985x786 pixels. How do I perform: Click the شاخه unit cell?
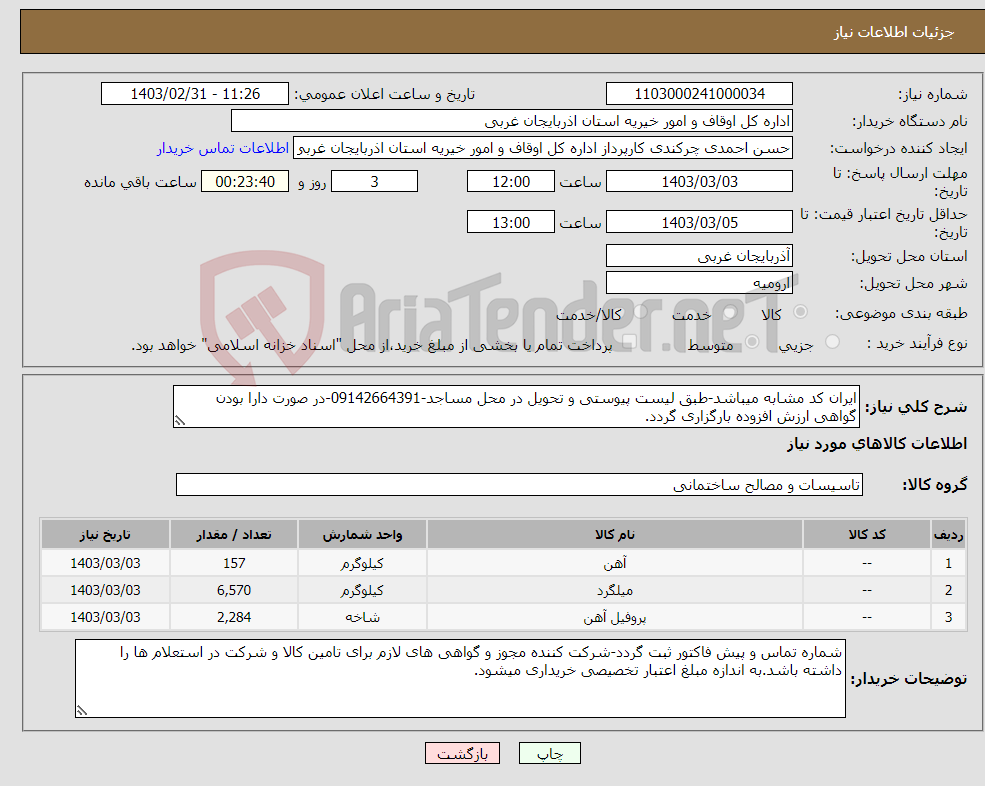362,618
